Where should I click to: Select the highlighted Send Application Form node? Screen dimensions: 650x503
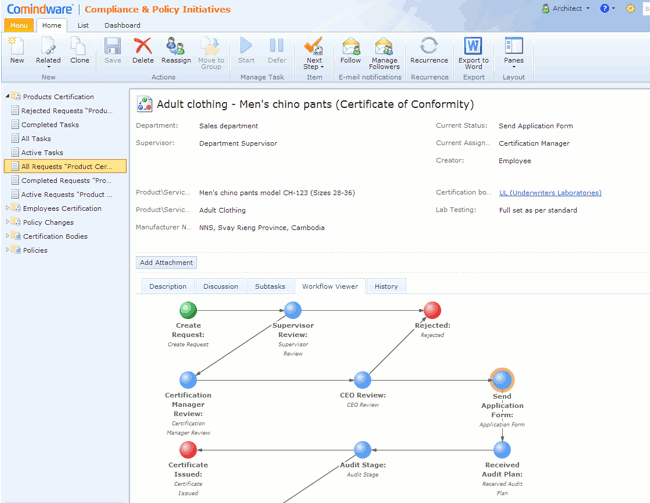click(x=502, y=379)
